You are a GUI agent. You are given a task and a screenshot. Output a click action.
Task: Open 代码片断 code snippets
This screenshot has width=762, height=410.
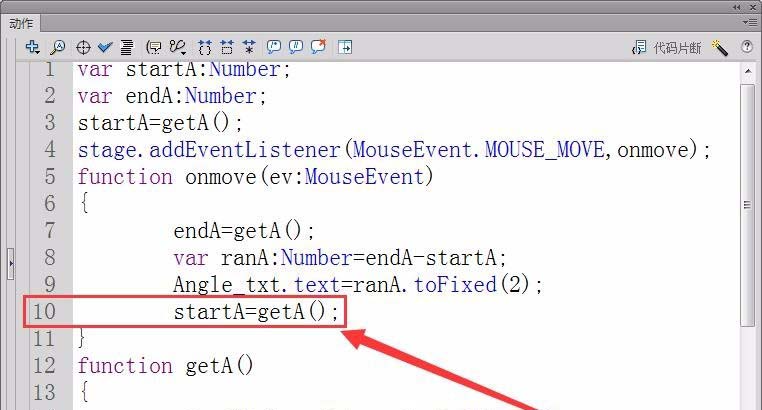coord(667,48)
